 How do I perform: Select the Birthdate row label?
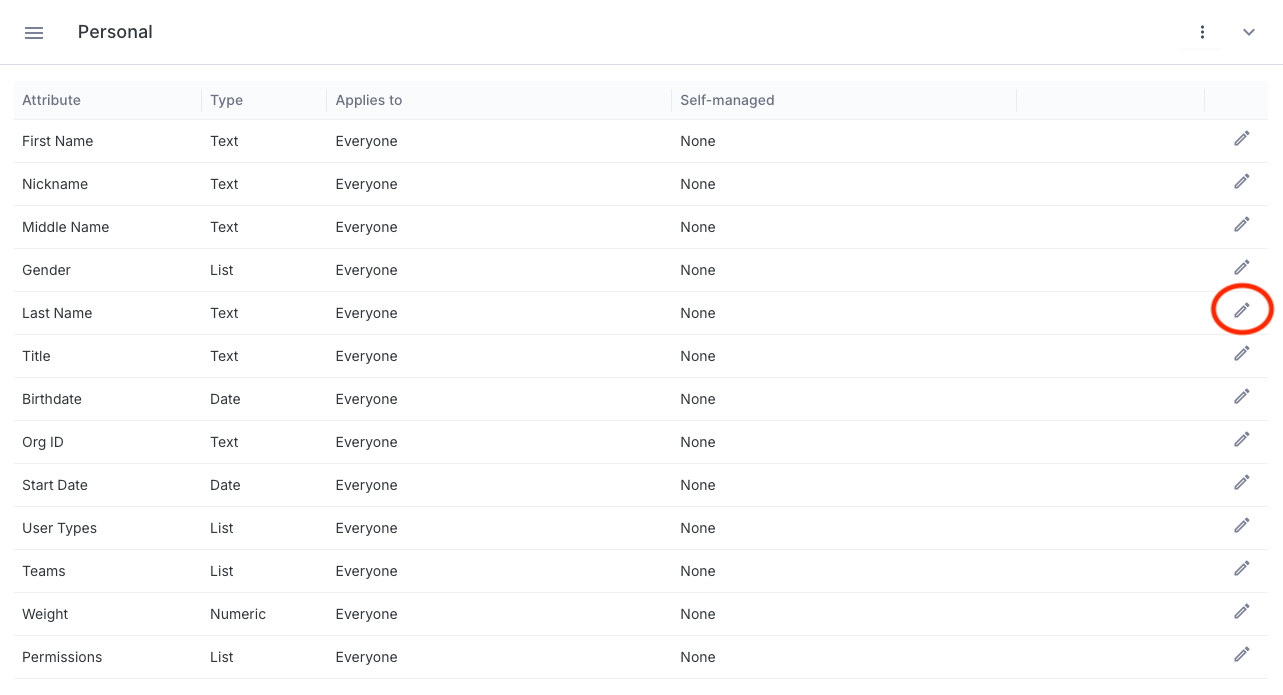[x=52, y=399]
